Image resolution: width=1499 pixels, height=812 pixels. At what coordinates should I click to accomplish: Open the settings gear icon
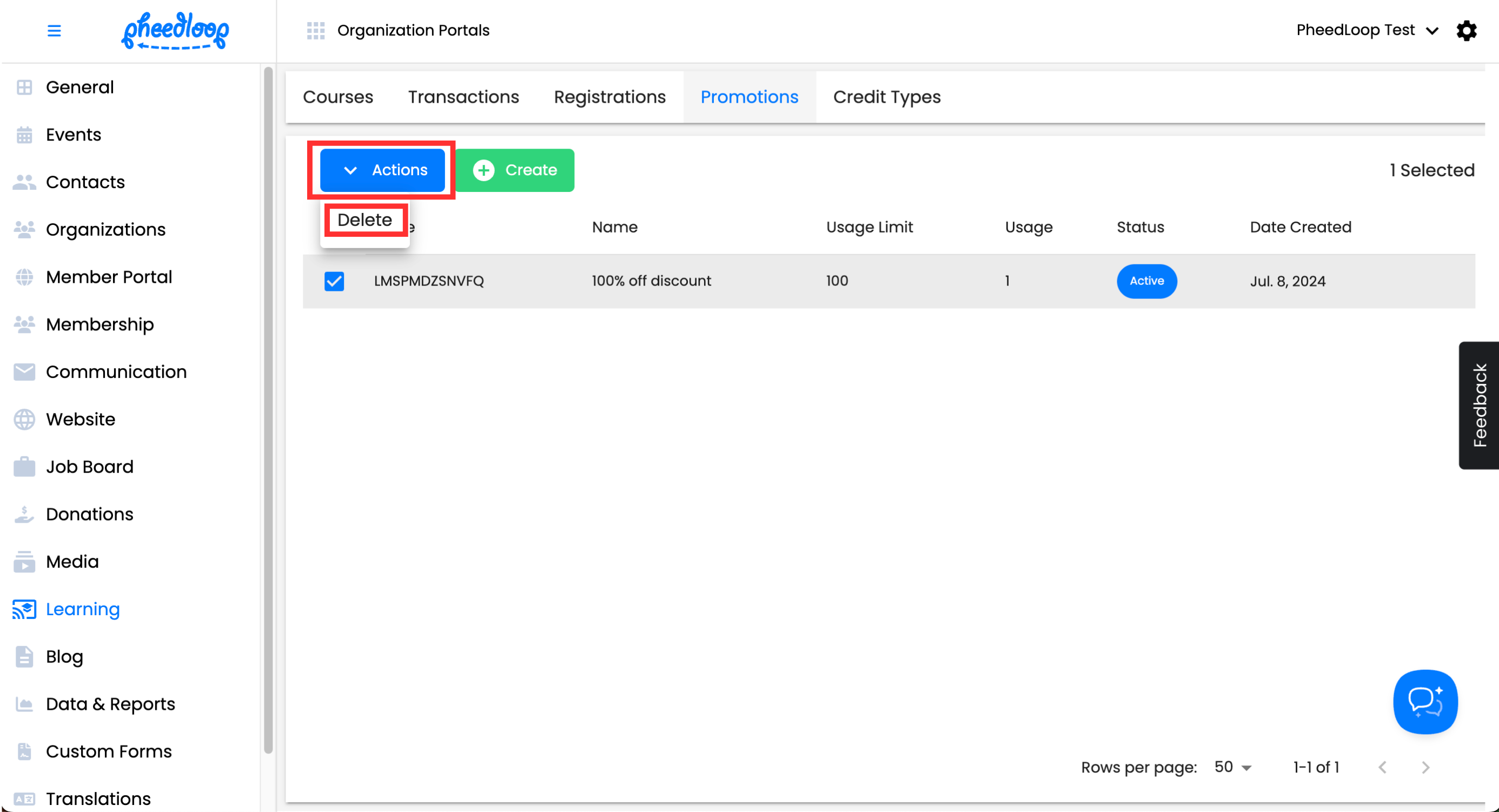pos(1466,30)
